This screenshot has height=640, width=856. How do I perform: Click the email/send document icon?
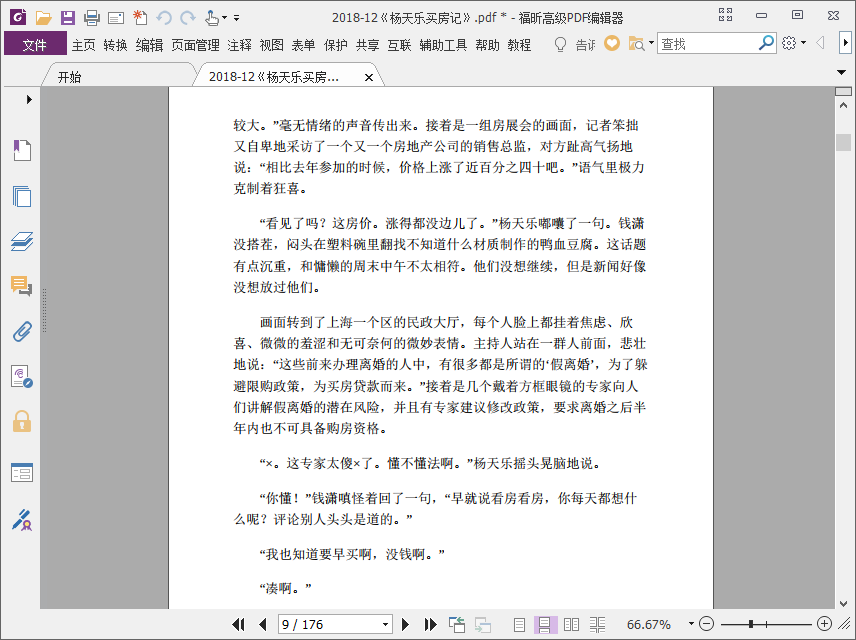[x=116, y=19]
